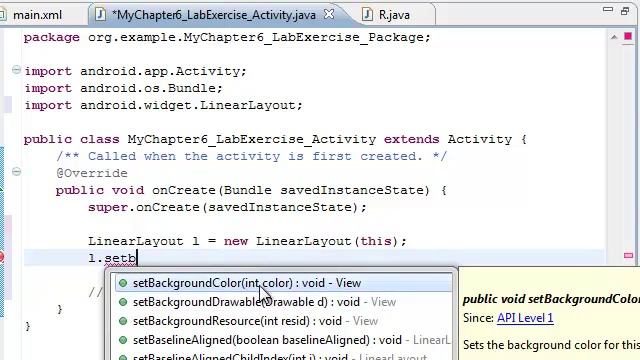This screenshot has height=360, width=640.
Task: Click the '@Override' annotation
Action: click(92, 173)
